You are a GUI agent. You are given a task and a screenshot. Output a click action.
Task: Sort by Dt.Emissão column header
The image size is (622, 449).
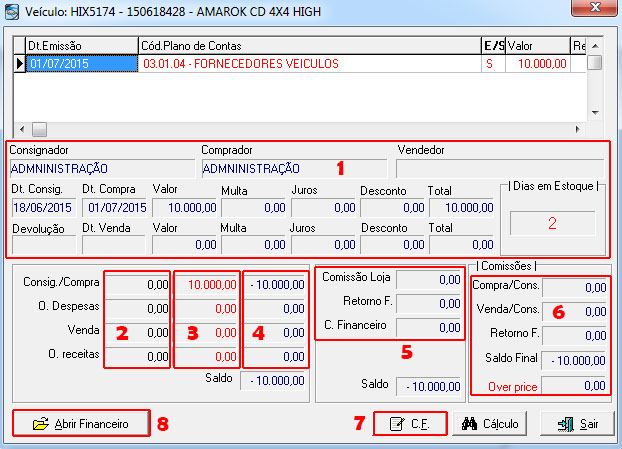(x=82, y=46)
